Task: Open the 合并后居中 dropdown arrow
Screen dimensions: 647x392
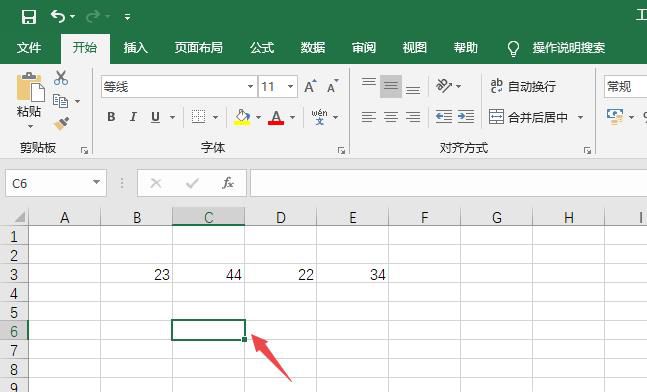Action: pos(580,118)
